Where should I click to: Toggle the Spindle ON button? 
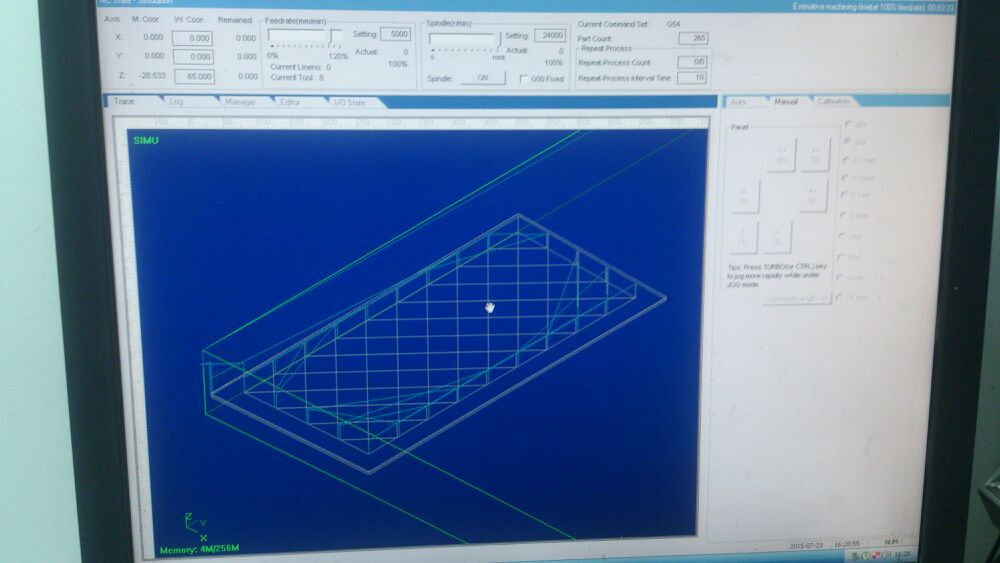coord(483,78)
